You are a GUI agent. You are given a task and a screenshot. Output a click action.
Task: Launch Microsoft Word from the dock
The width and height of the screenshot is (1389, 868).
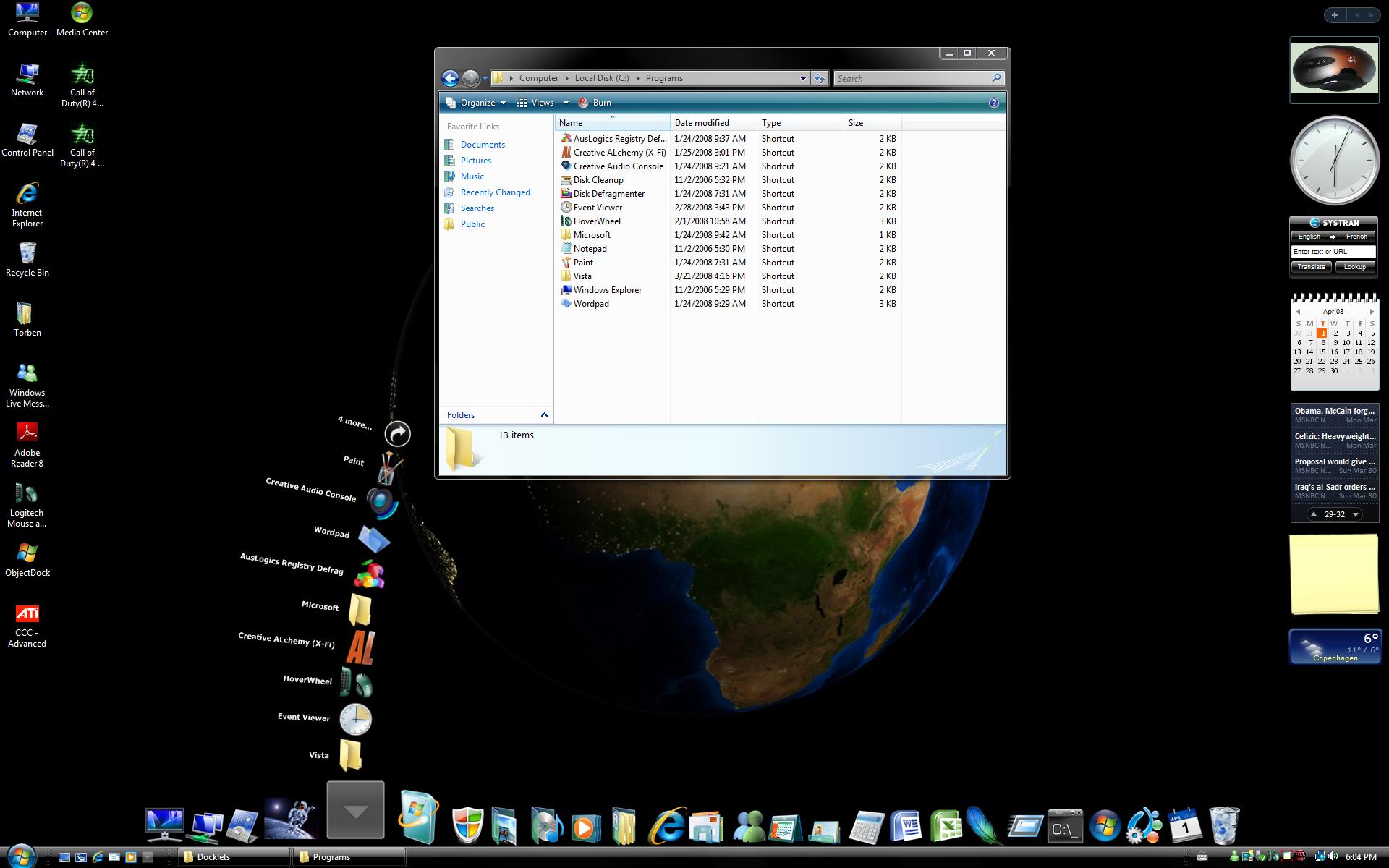905,826
